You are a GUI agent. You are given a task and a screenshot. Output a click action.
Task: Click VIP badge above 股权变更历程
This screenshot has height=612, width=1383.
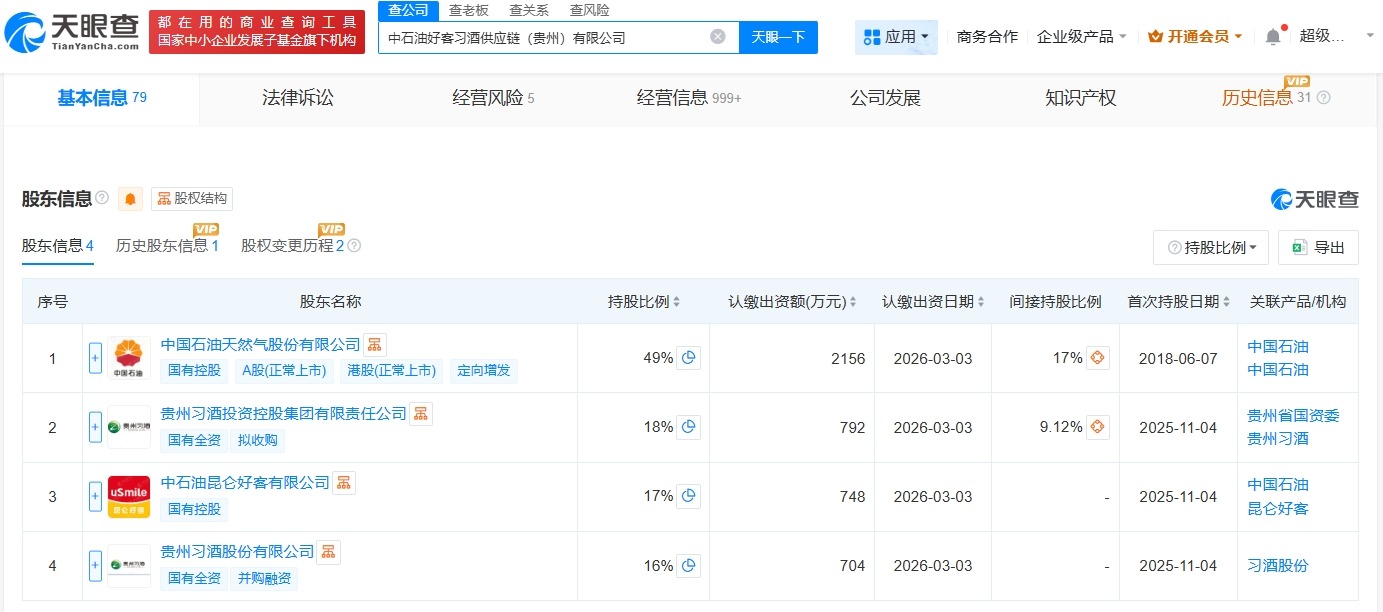[x=331, y=228]
